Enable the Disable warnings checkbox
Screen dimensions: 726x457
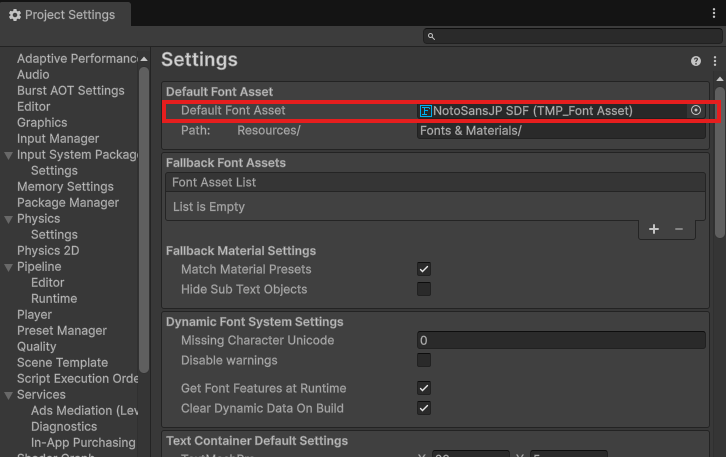click(424, 360)
